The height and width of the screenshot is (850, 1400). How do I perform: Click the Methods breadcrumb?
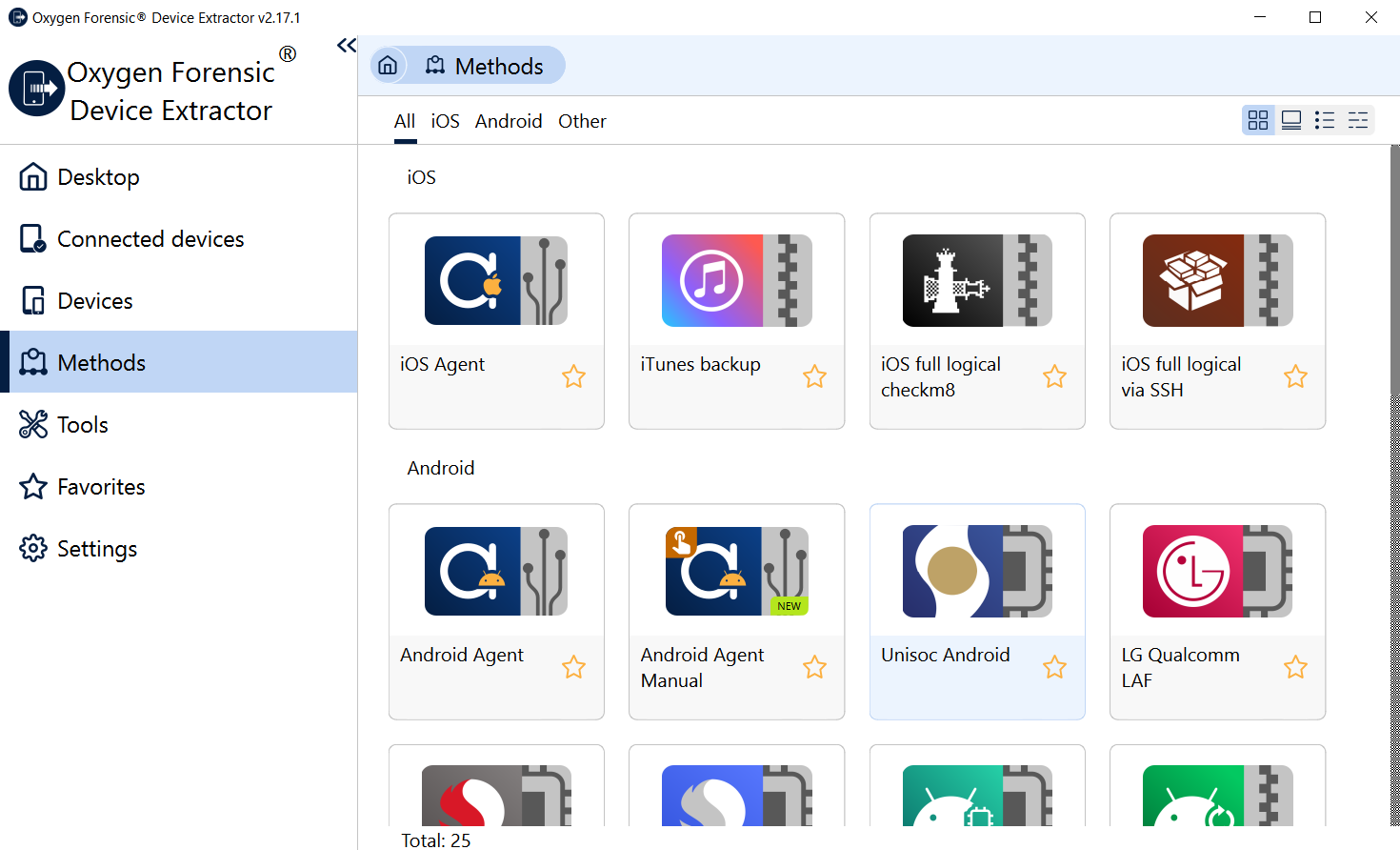[485, 66]
